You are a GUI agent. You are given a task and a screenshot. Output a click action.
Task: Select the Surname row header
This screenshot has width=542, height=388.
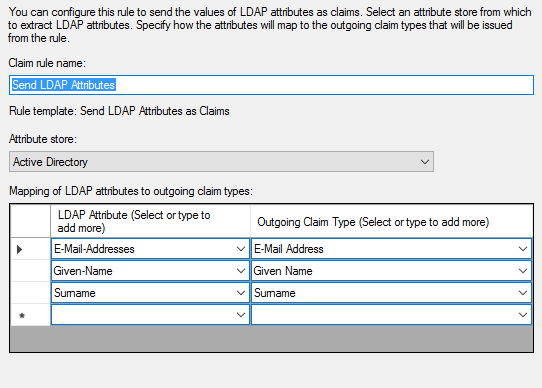click(30, 293)
